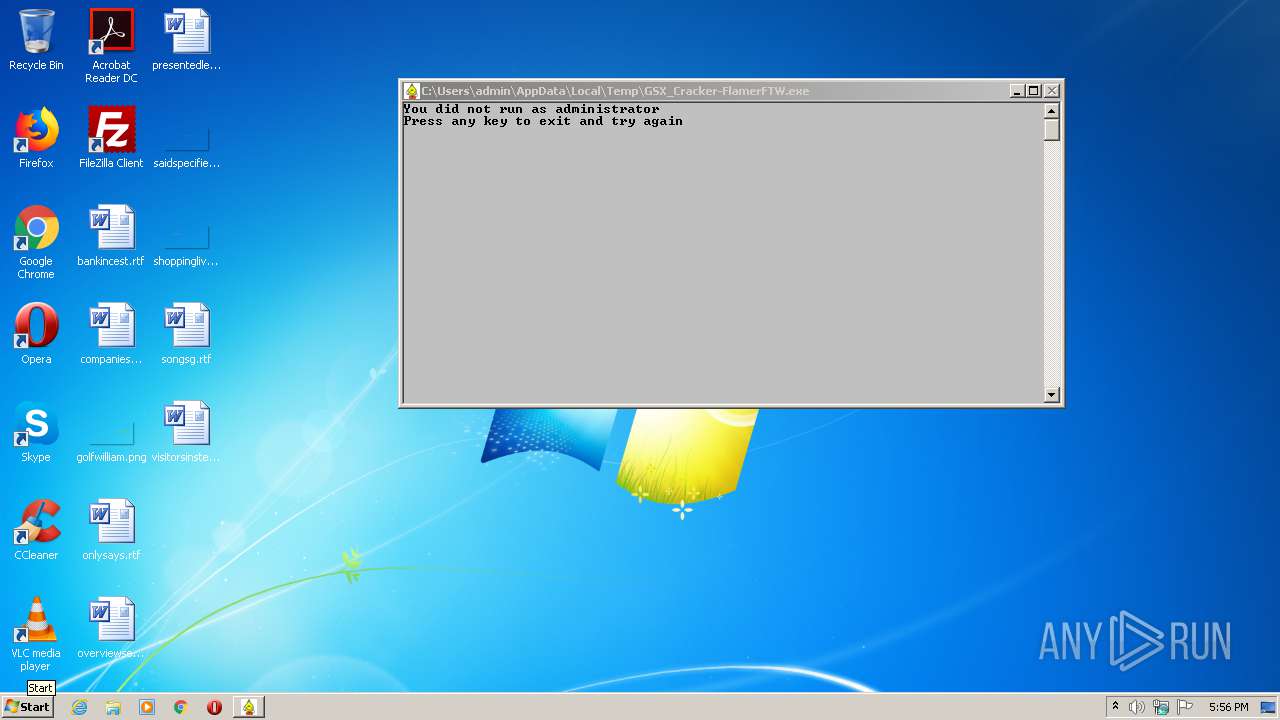Open the overviewse... document icon

click(x=111, y=628)
